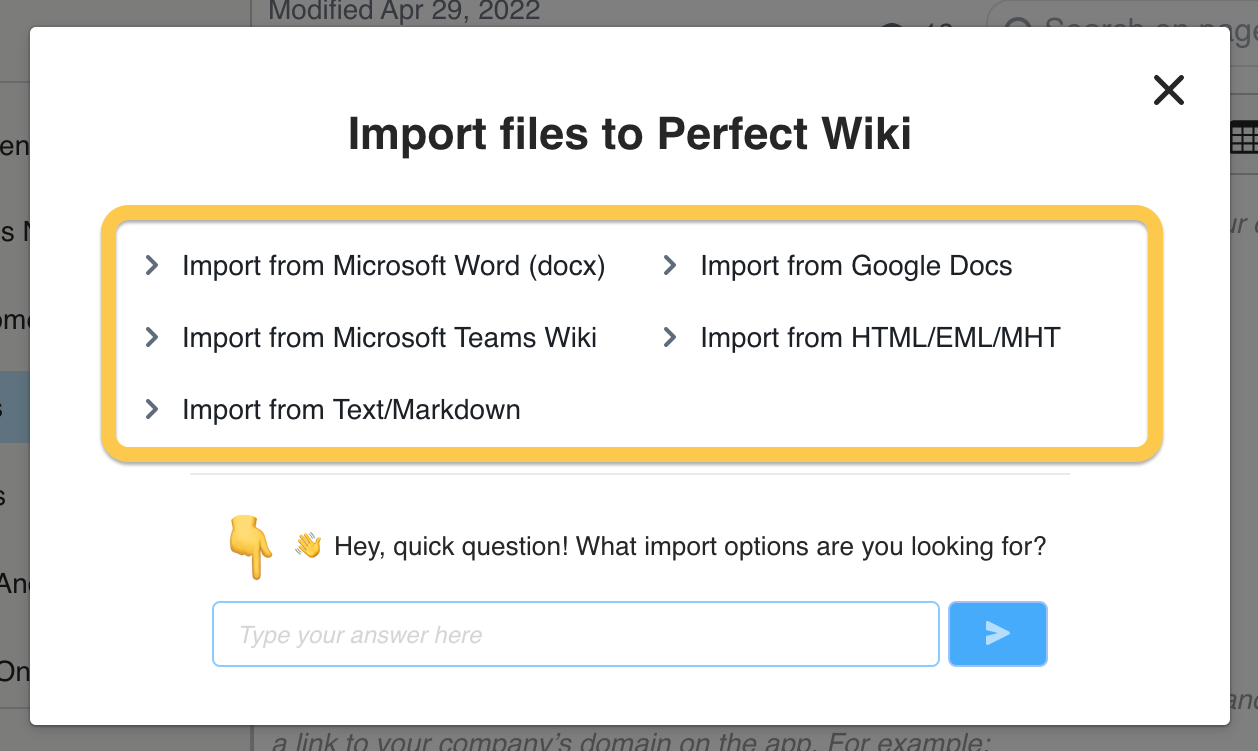
Task: Click the highlighted sidebar item behind the dialog
Action: 13,407
